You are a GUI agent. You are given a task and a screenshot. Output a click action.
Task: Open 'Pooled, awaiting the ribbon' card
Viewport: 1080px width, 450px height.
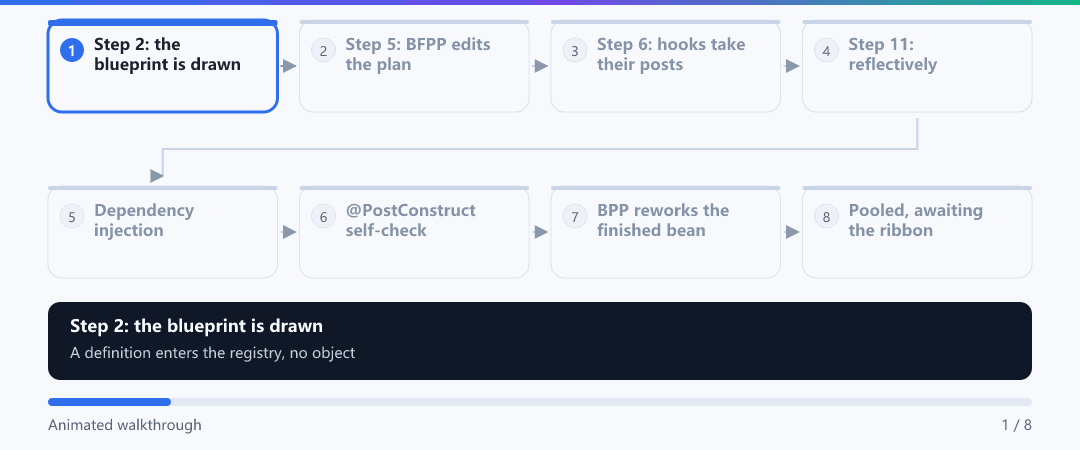917,232
